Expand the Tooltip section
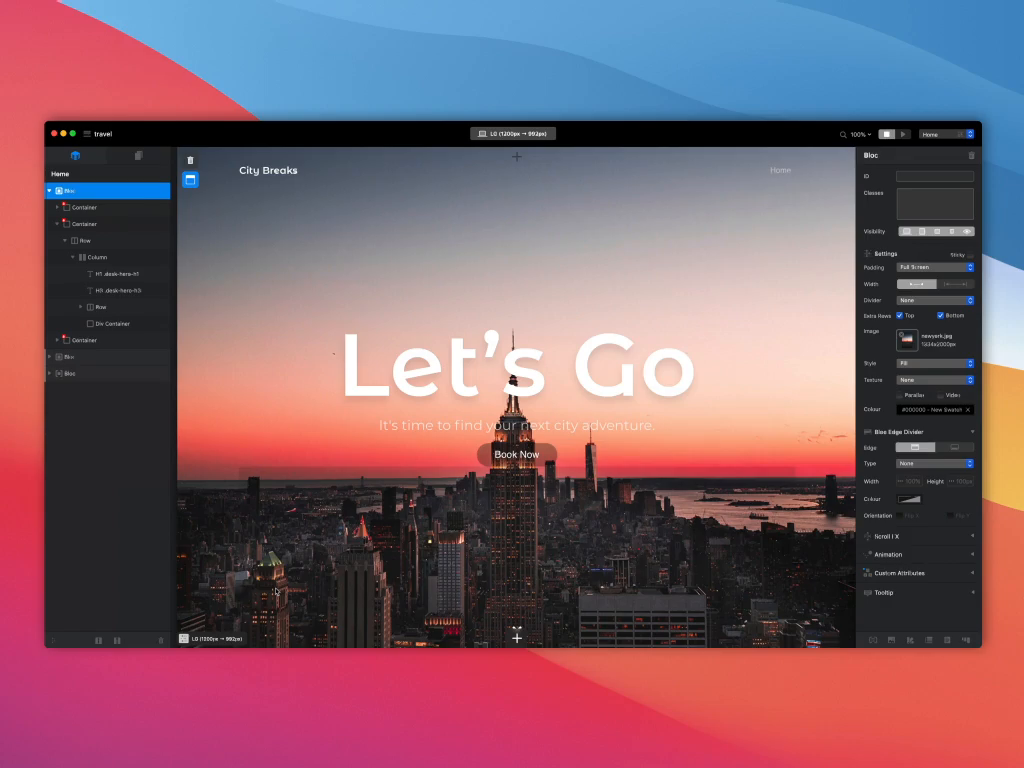 click(972, 592)
